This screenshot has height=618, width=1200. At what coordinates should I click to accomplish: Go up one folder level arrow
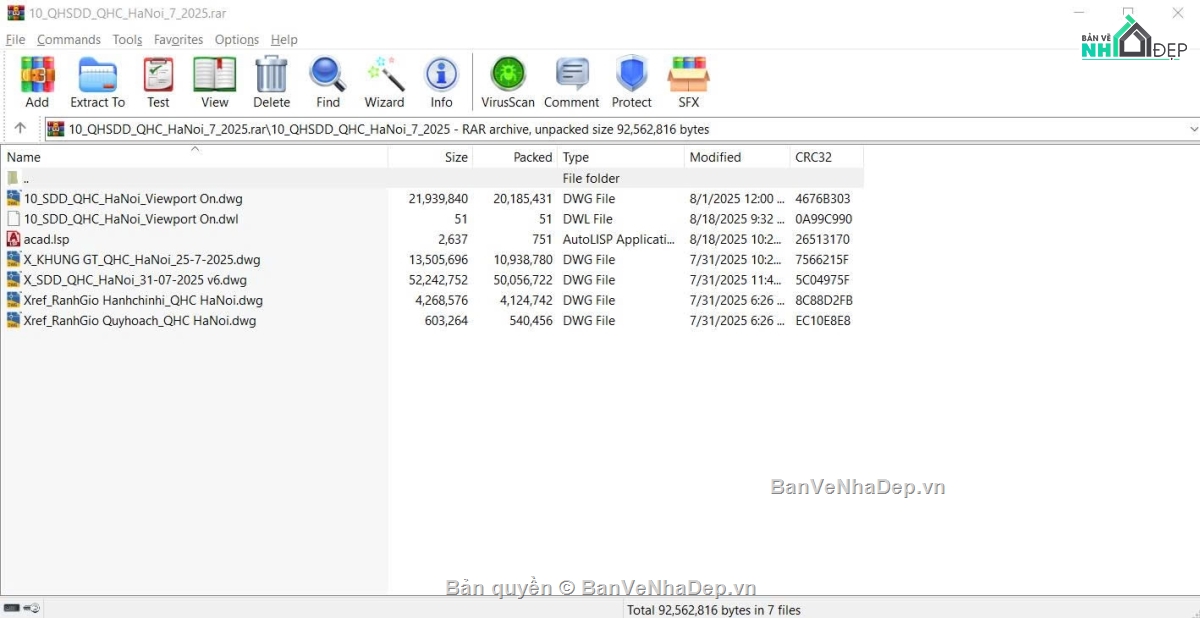tap(20, 128)
